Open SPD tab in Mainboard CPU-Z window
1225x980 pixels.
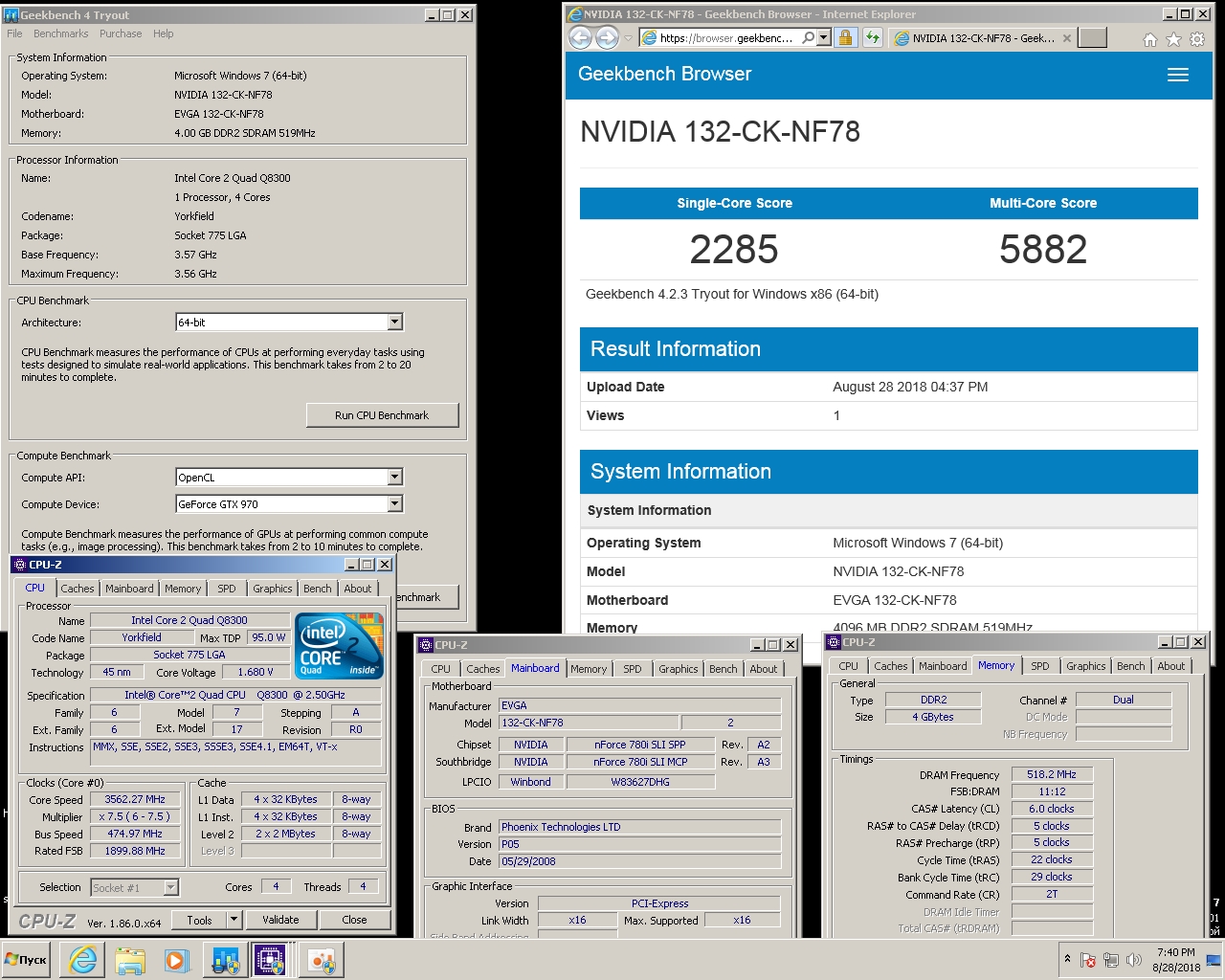coord(633,669)
